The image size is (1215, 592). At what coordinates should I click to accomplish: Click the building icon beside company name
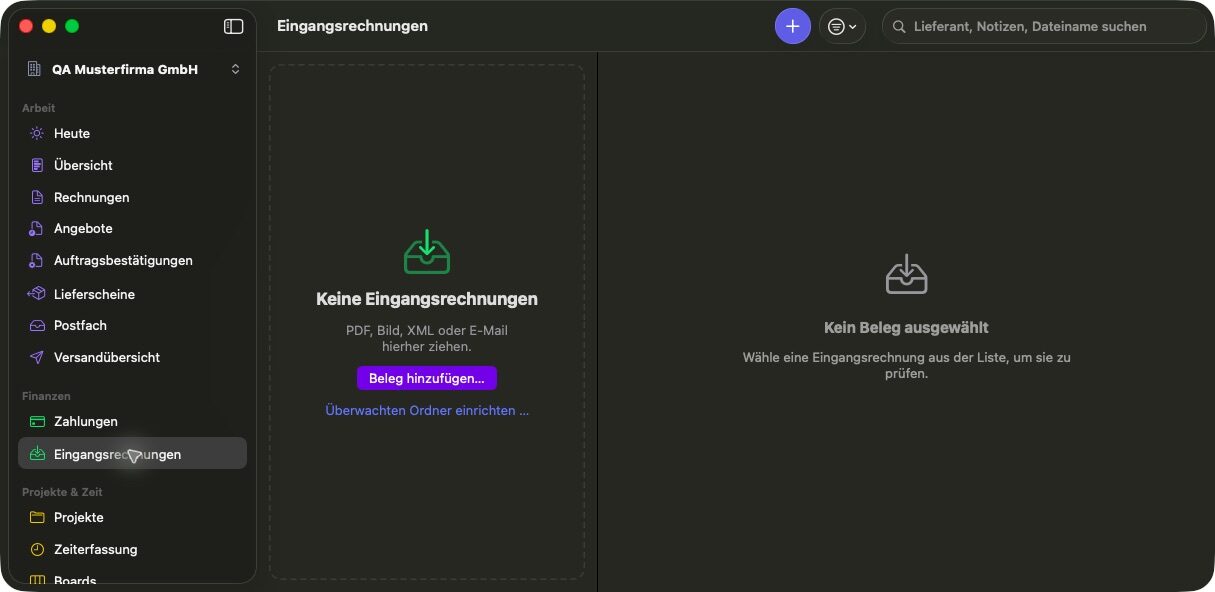tap(34, 69)
